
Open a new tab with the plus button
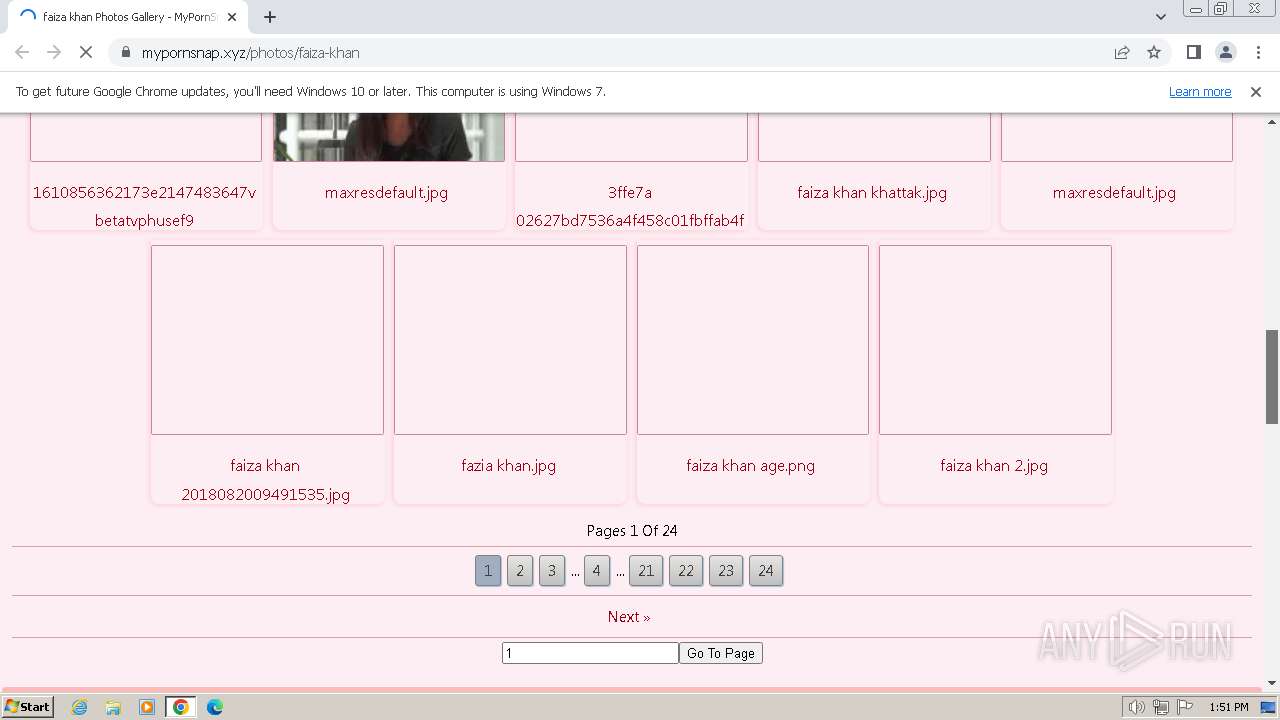point(270,17)
